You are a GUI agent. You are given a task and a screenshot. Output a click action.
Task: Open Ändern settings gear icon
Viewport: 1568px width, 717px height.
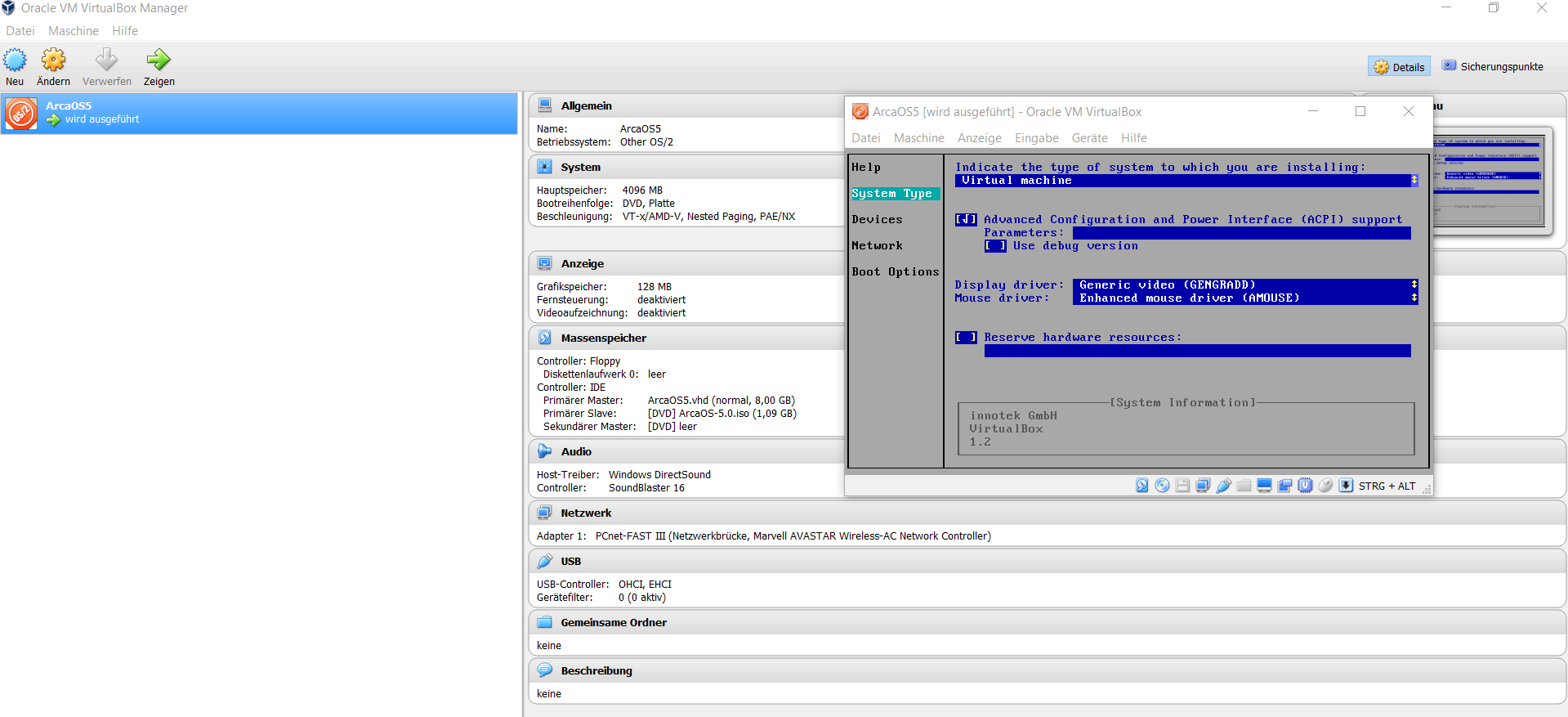53,60
